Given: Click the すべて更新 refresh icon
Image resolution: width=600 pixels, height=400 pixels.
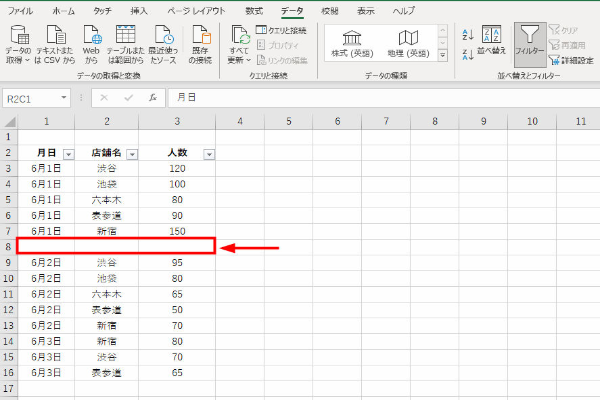Looking at the screenshot, I should pyautogui.click(x=240, y=41).
